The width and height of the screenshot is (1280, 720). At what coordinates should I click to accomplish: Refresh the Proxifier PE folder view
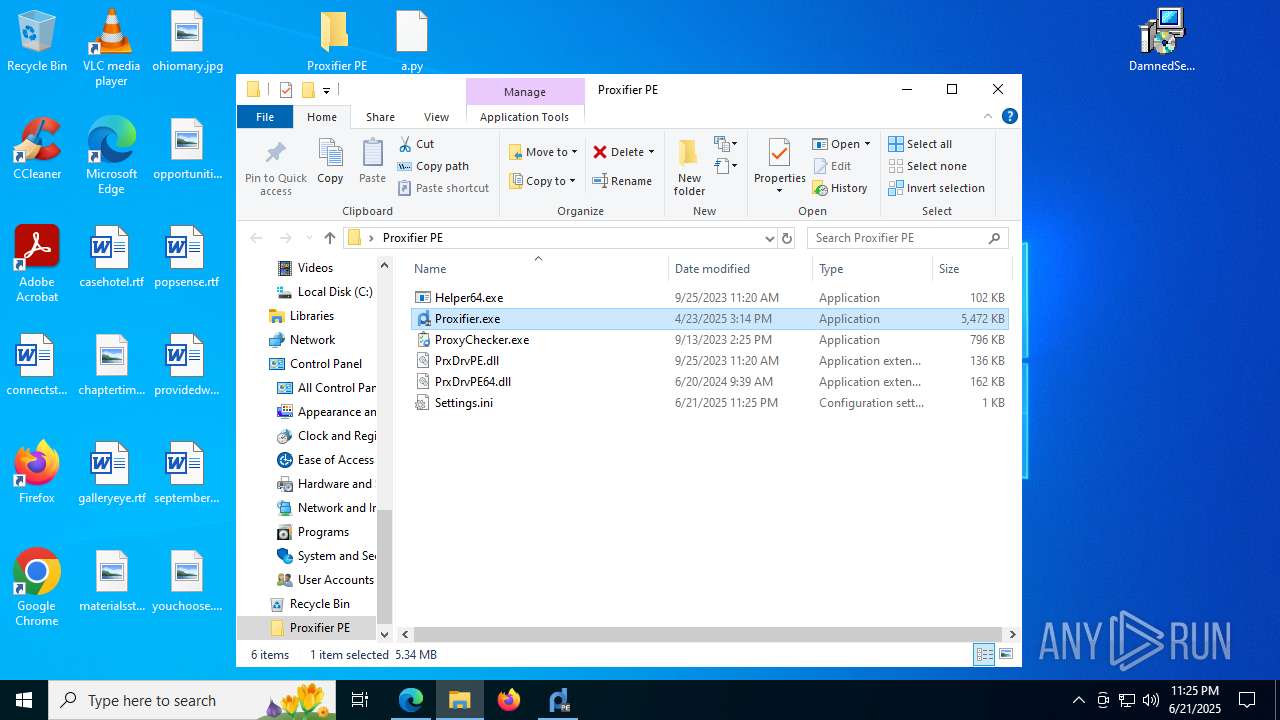[787, 238]
